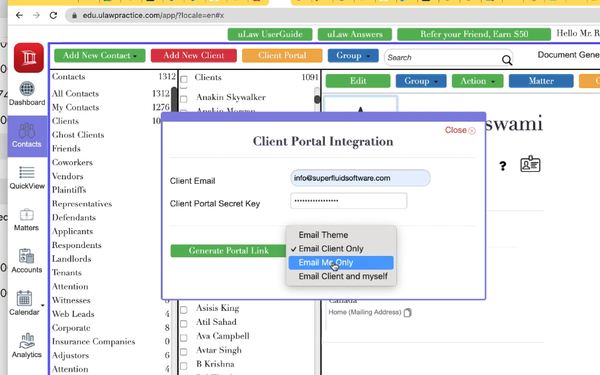Click the contacts category list scrollbar
Screen dimensions: 600x375
pos(174,99)
